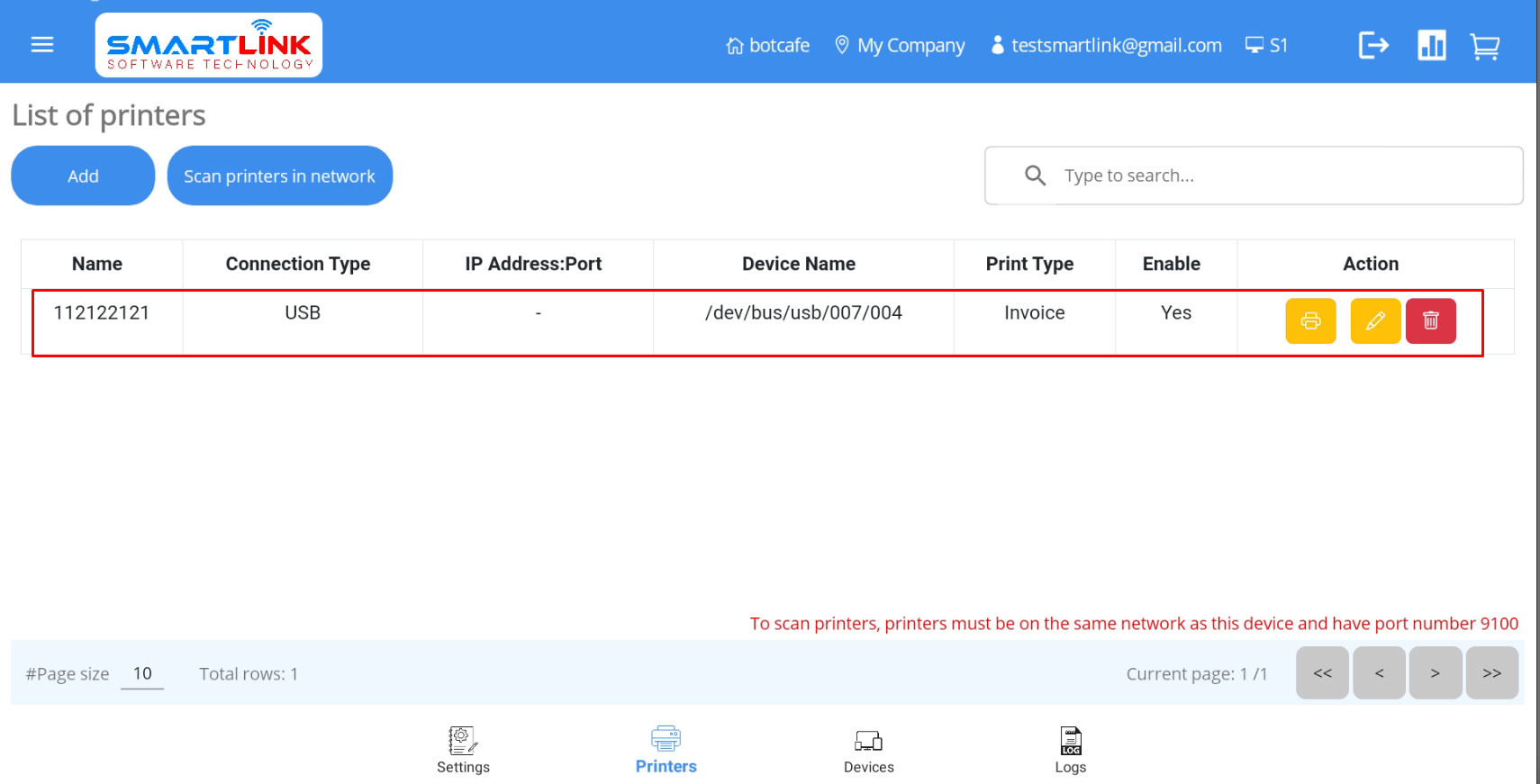This screenshot has width=1540, height=784.
Task: Click the logout icon in header
Action: (x=1373, y=45)
